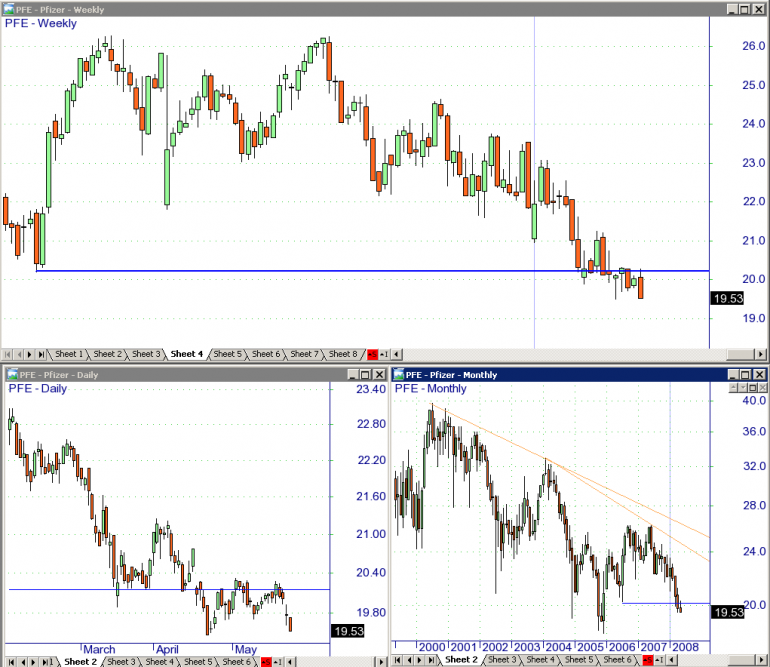Open Sheet 2 tab in Weekly window
Viewport: 770px width, 667px height.
pyautogui.click(x=107, y=354)
